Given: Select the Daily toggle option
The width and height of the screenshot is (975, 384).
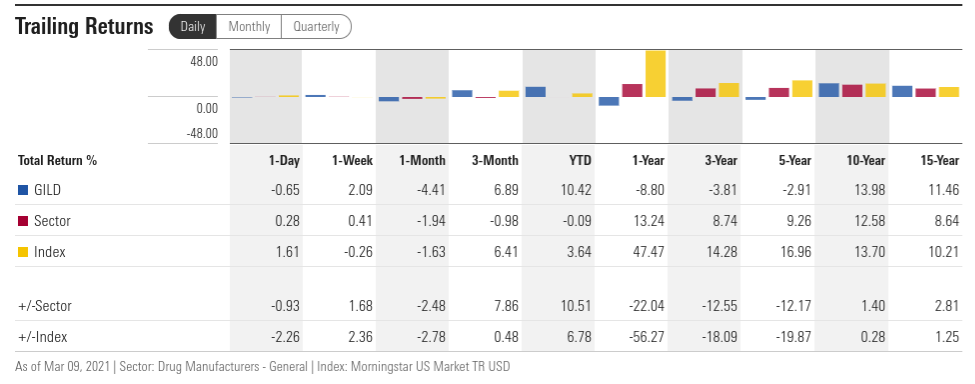Looking at the screenshot, I should click(193, 27).
